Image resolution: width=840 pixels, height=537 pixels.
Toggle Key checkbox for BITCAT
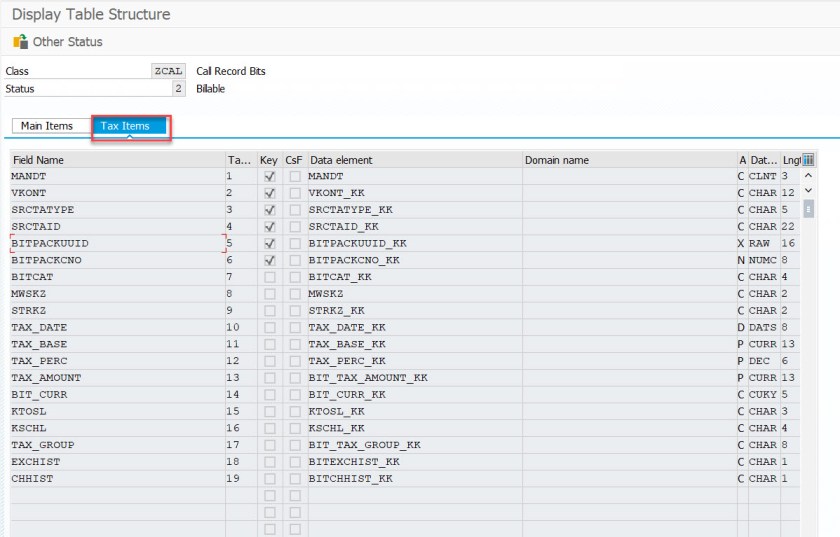click(x=269, y=277)
